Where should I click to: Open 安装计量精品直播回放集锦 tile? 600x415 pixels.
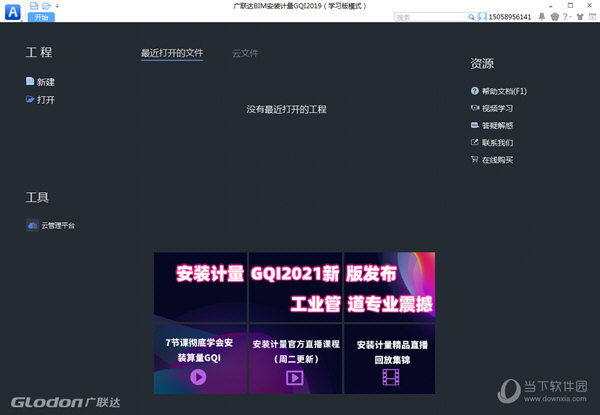390,359
